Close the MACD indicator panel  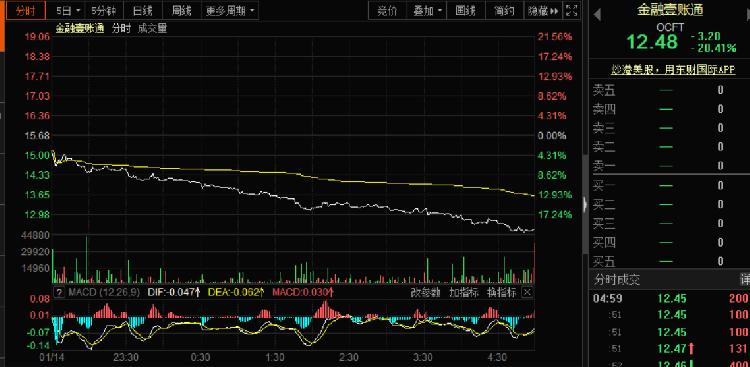click(527, 292)
